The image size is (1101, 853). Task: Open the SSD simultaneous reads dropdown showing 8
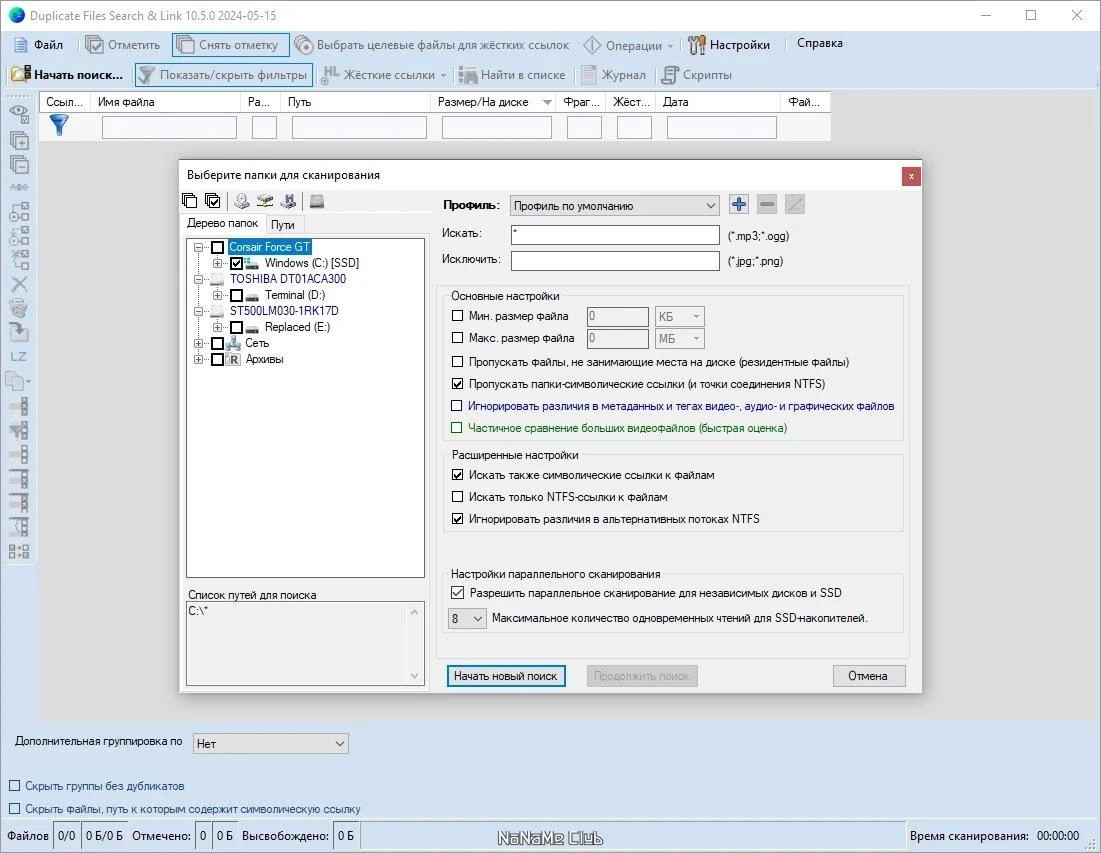(x=467, y=619)
